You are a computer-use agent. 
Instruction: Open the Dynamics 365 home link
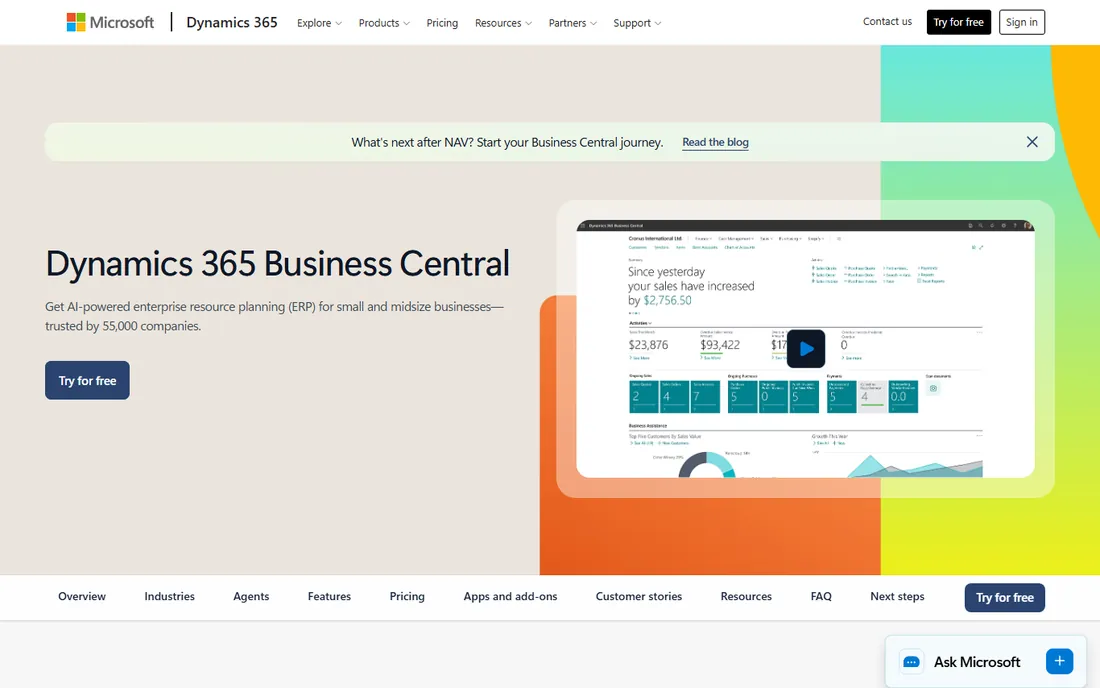232,22
